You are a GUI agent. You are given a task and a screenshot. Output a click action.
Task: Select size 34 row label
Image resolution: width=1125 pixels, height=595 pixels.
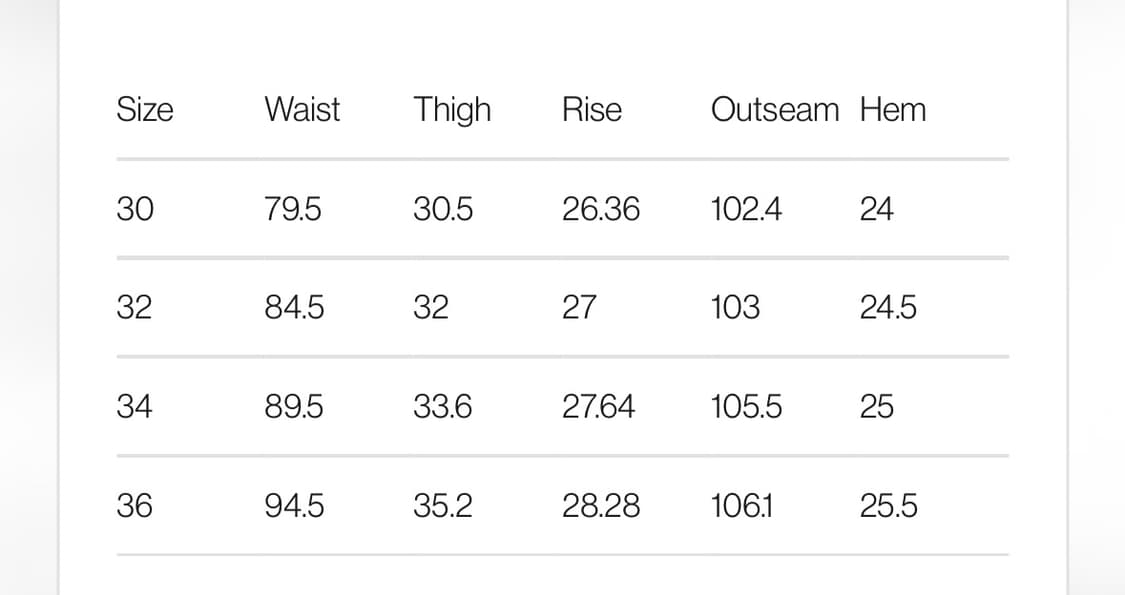(134, 406)
